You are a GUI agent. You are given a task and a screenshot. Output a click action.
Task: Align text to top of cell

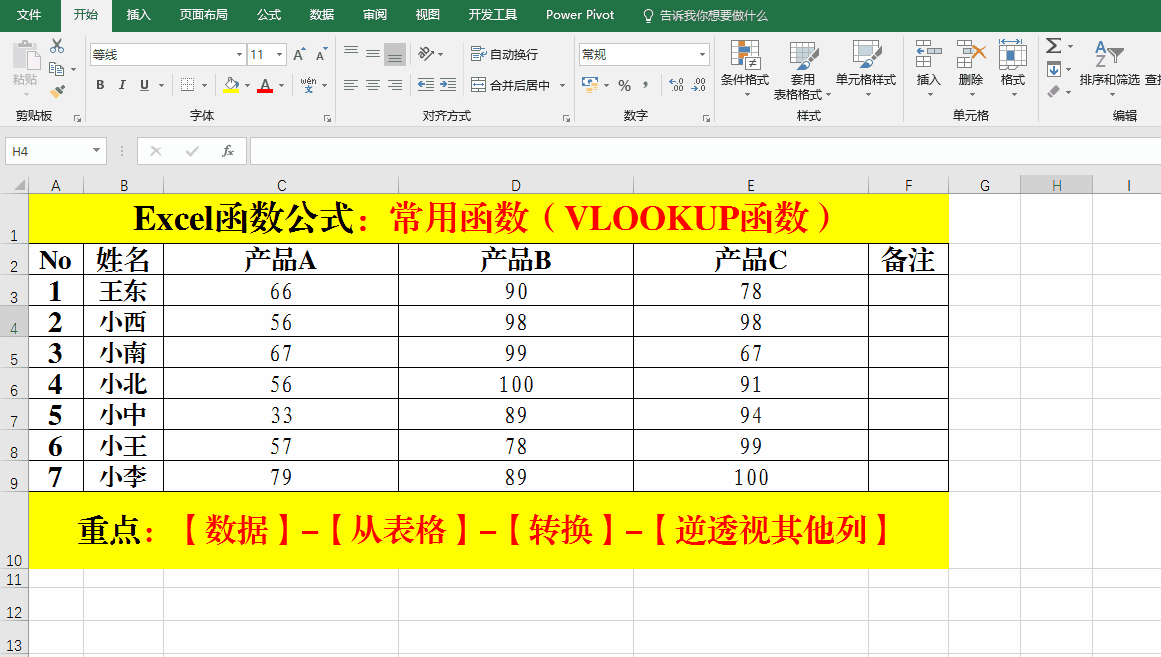(x=351, y=53)
